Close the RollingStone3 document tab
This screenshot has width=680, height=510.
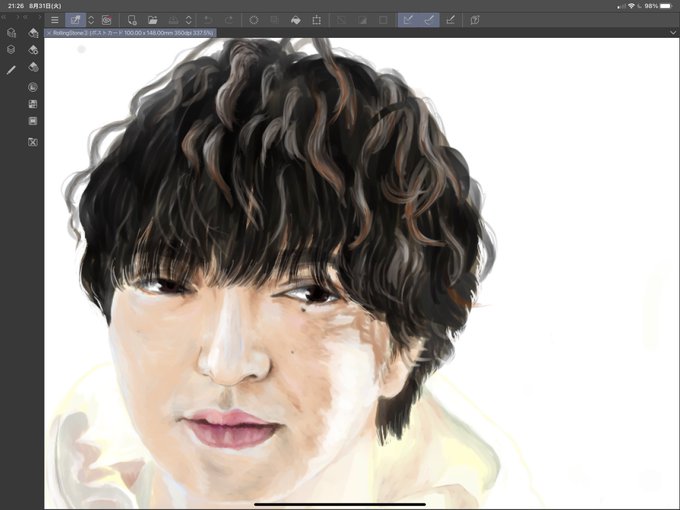49,33
